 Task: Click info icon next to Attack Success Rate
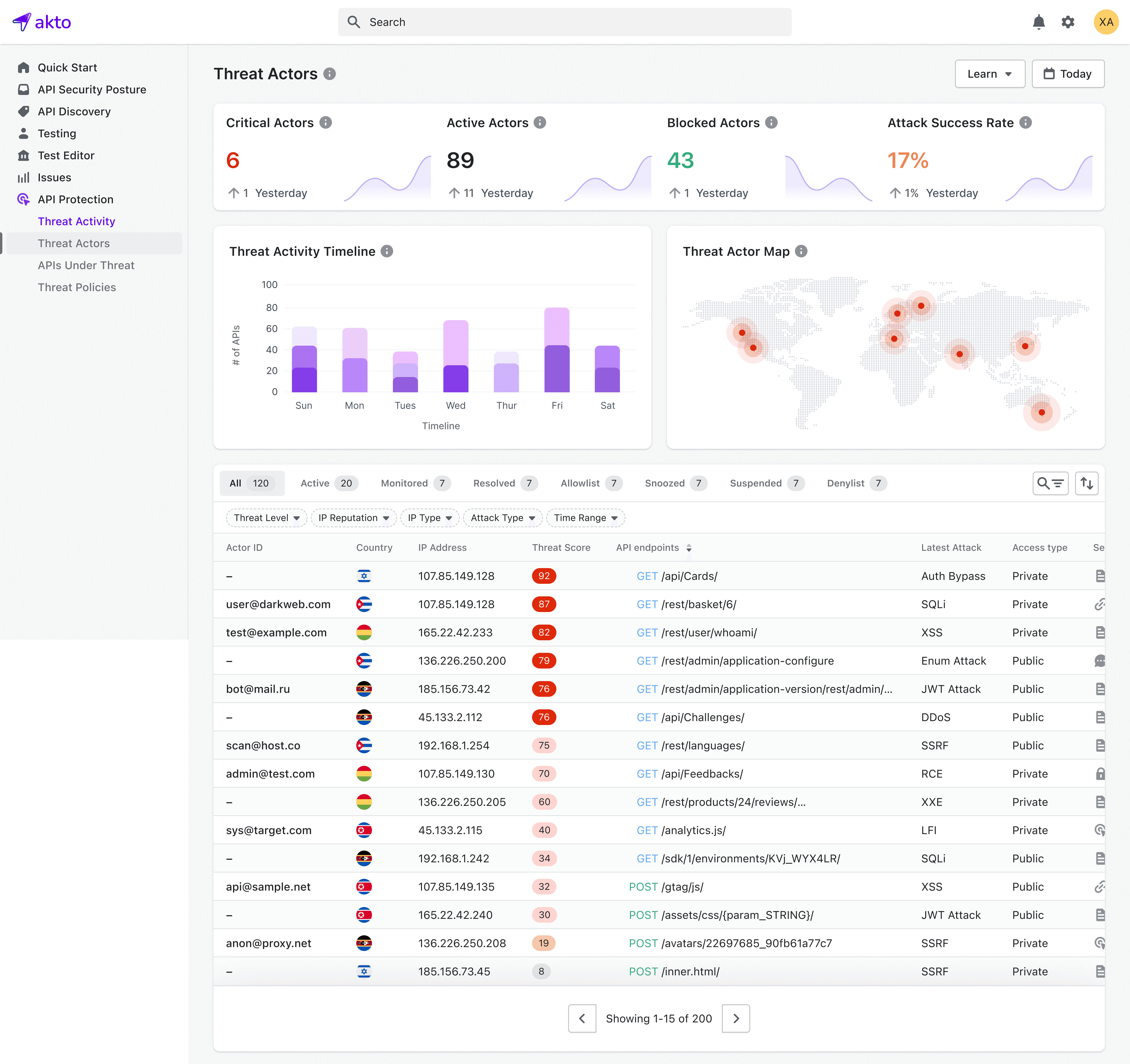(x=1025, y=123)
